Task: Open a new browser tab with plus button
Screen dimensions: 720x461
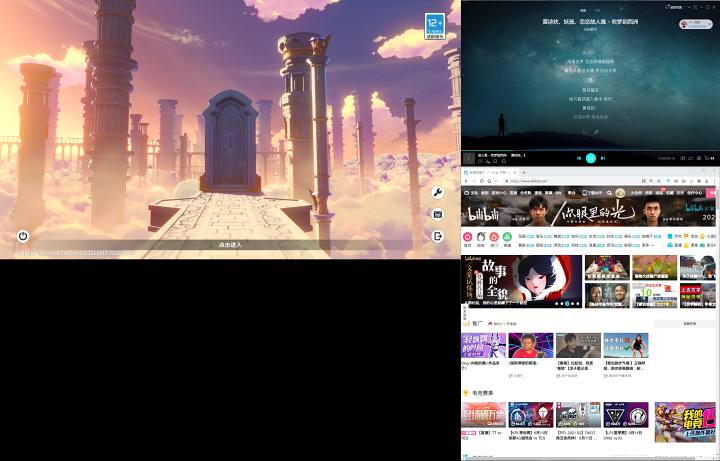Action: point(523,172)
